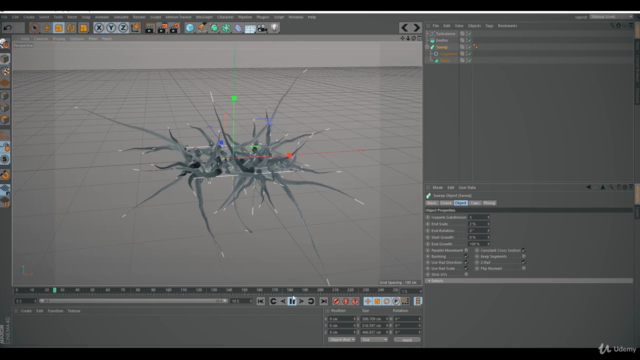Open the green array modeling icon

(x=226, y=28)
